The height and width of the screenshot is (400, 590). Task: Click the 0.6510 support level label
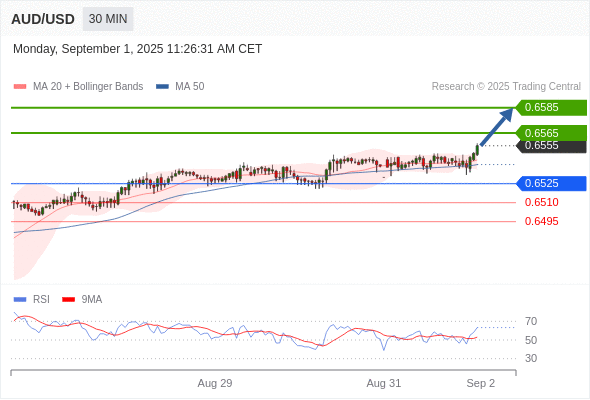click(541, 202)
